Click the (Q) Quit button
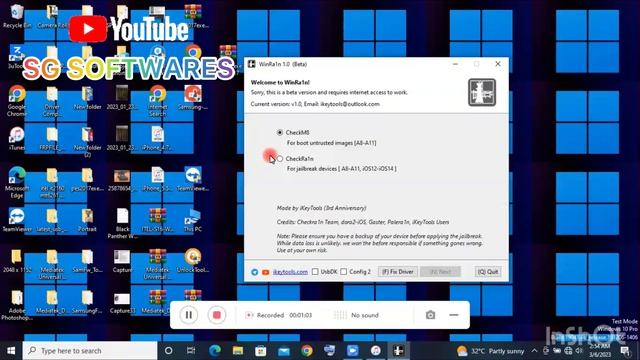Image resolution: width=640 pixels, height=360 pixels. click(488, 272)
